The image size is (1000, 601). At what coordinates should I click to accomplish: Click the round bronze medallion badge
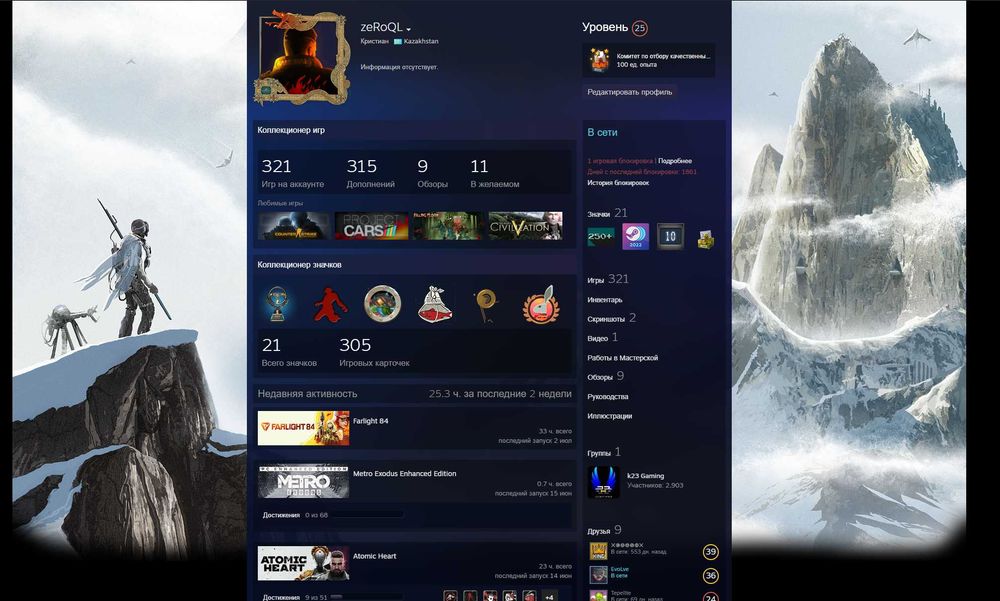[x=383, y=304]
